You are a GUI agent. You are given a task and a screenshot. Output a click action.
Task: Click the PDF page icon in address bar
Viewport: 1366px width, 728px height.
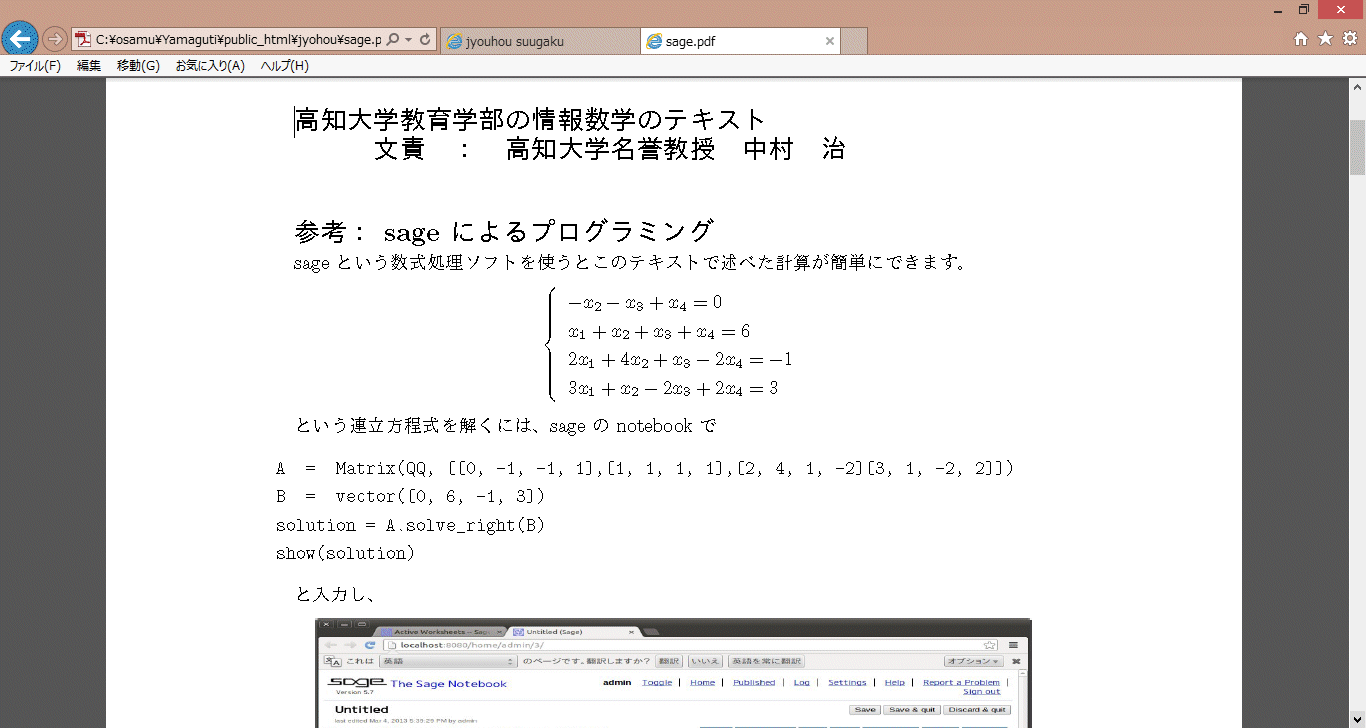pyautogui.click(x=84, y=40)
